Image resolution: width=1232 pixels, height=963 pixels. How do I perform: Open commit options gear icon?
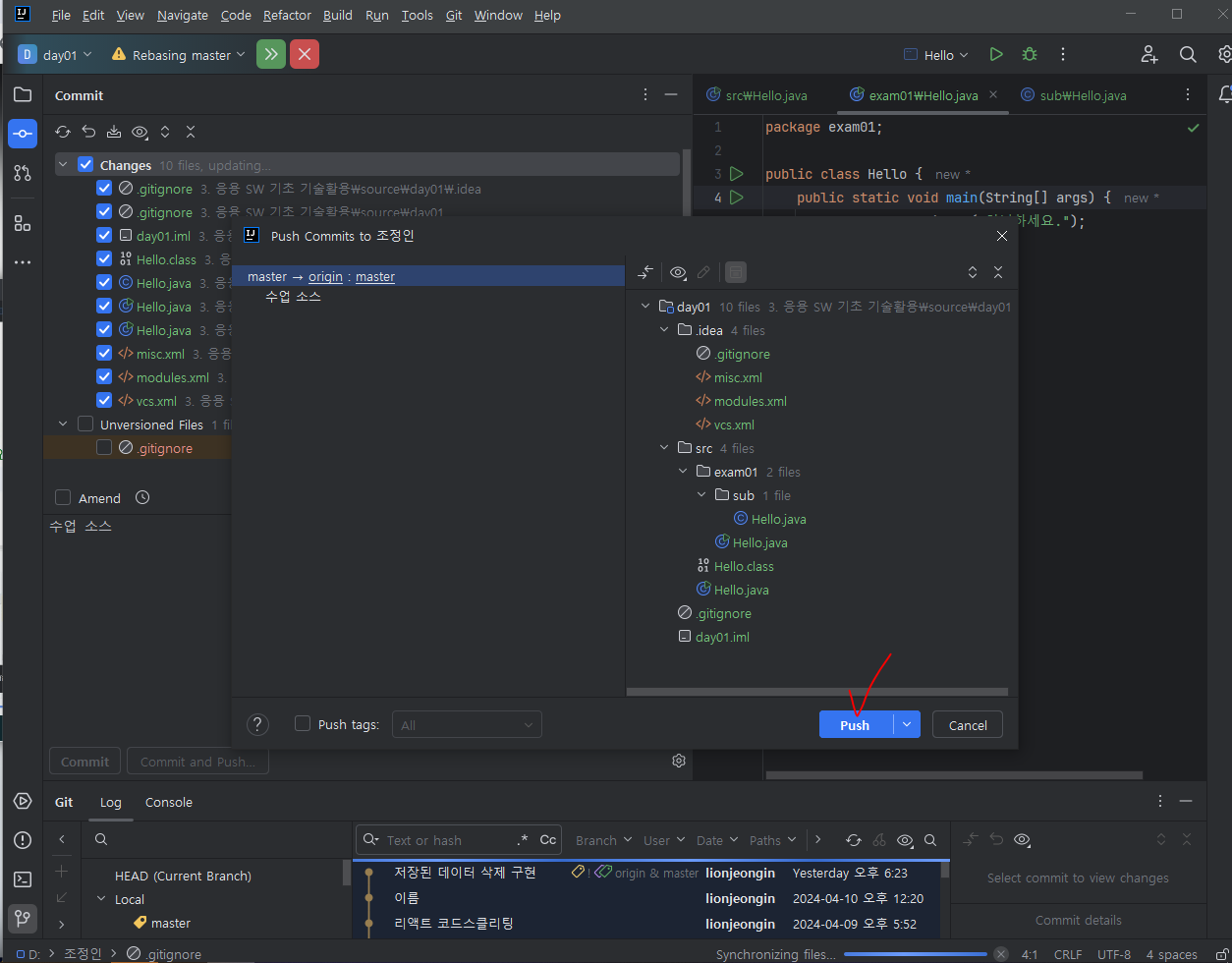(x=678, y=761)
